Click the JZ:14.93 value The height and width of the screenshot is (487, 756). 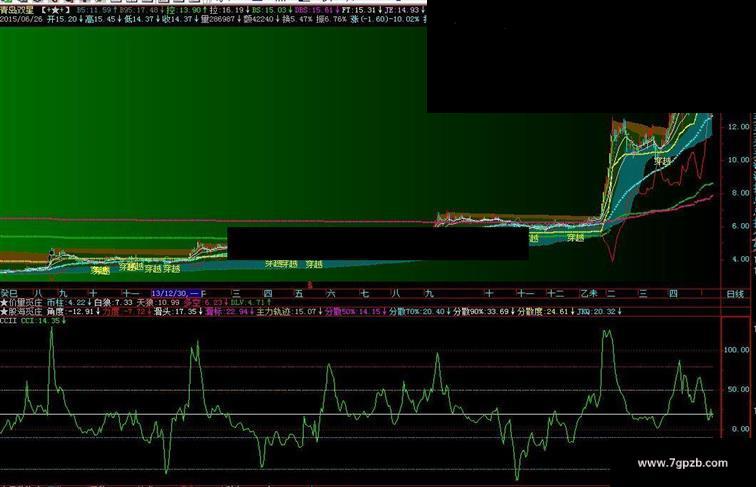pos(404,10)
